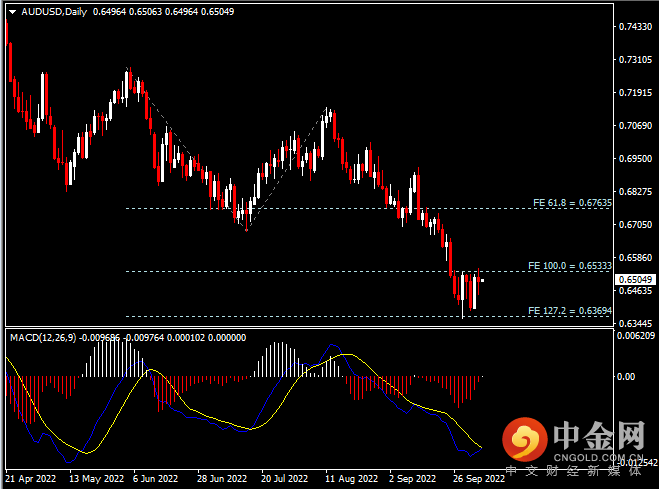The image size is (659, 489).
Task: Click the current price tag 0.65049
Action: click(635, 280)
